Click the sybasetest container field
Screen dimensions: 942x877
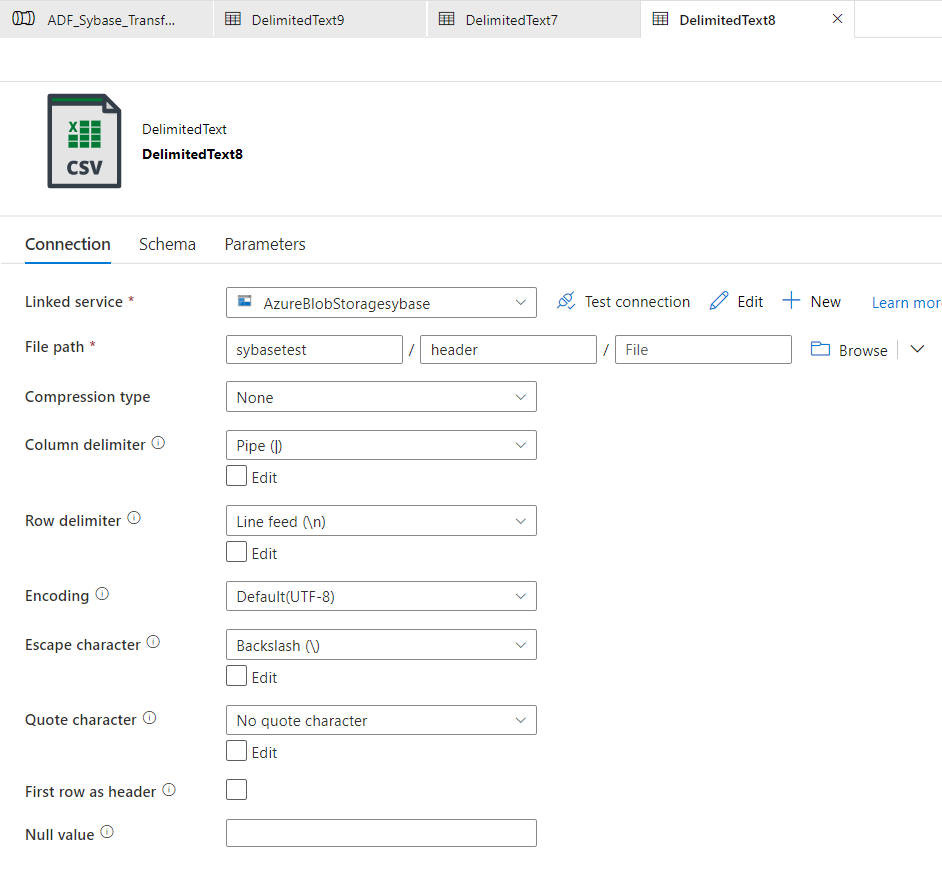point(314,350)
